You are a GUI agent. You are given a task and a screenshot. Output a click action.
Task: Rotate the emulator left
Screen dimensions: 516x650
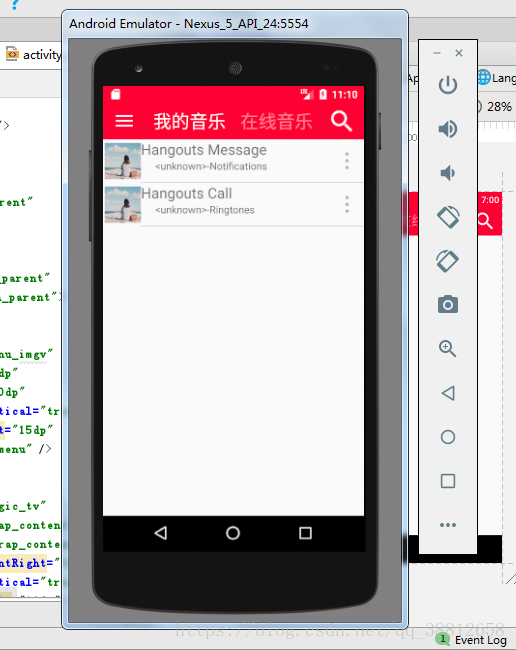(448, 217)
